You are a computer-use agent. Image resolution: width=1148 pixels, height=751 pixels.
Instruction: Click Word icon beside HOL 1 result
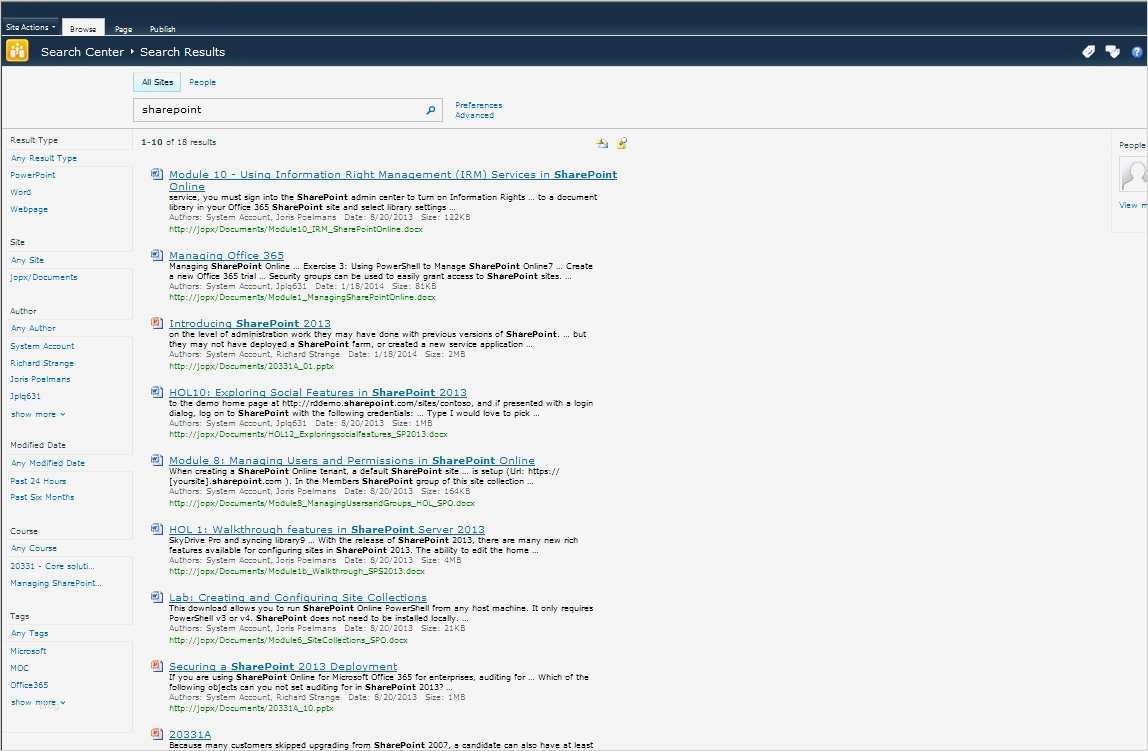click(x=157, y=528)
